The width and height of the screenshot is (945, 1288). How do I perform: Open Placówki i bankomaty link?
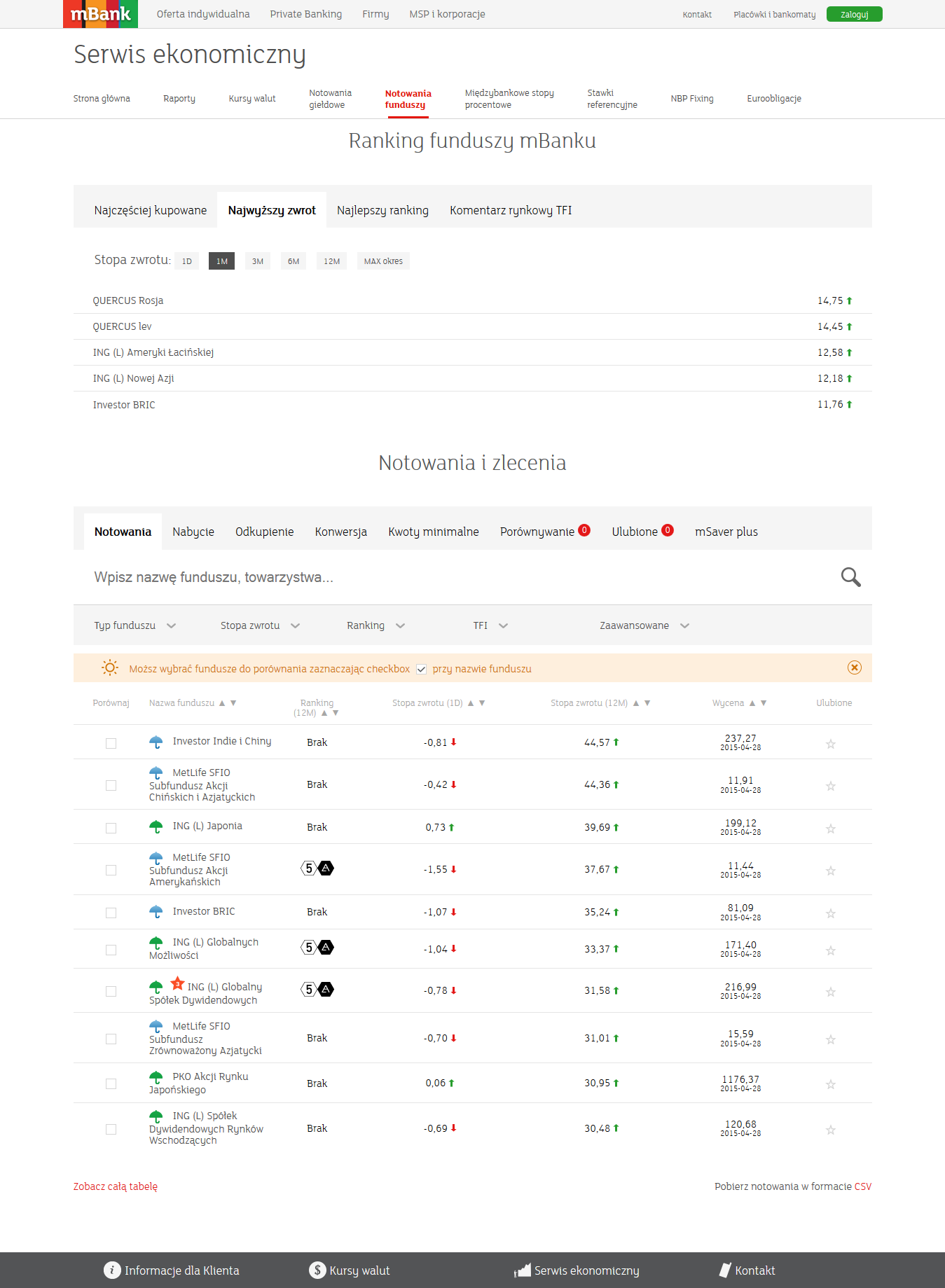(775, 15)
